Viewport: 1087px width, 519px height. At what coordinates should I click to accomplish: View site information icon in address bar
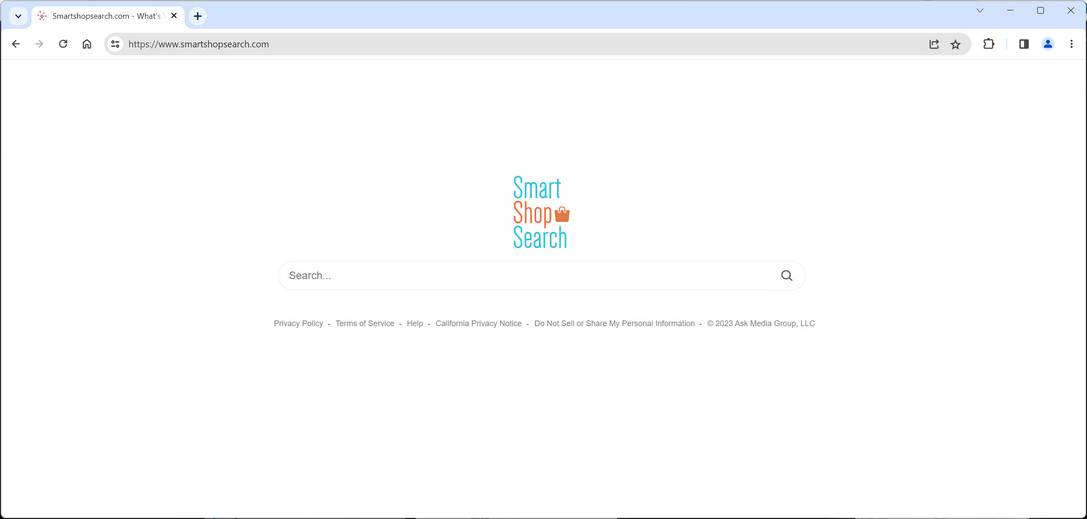click(116, 44)
